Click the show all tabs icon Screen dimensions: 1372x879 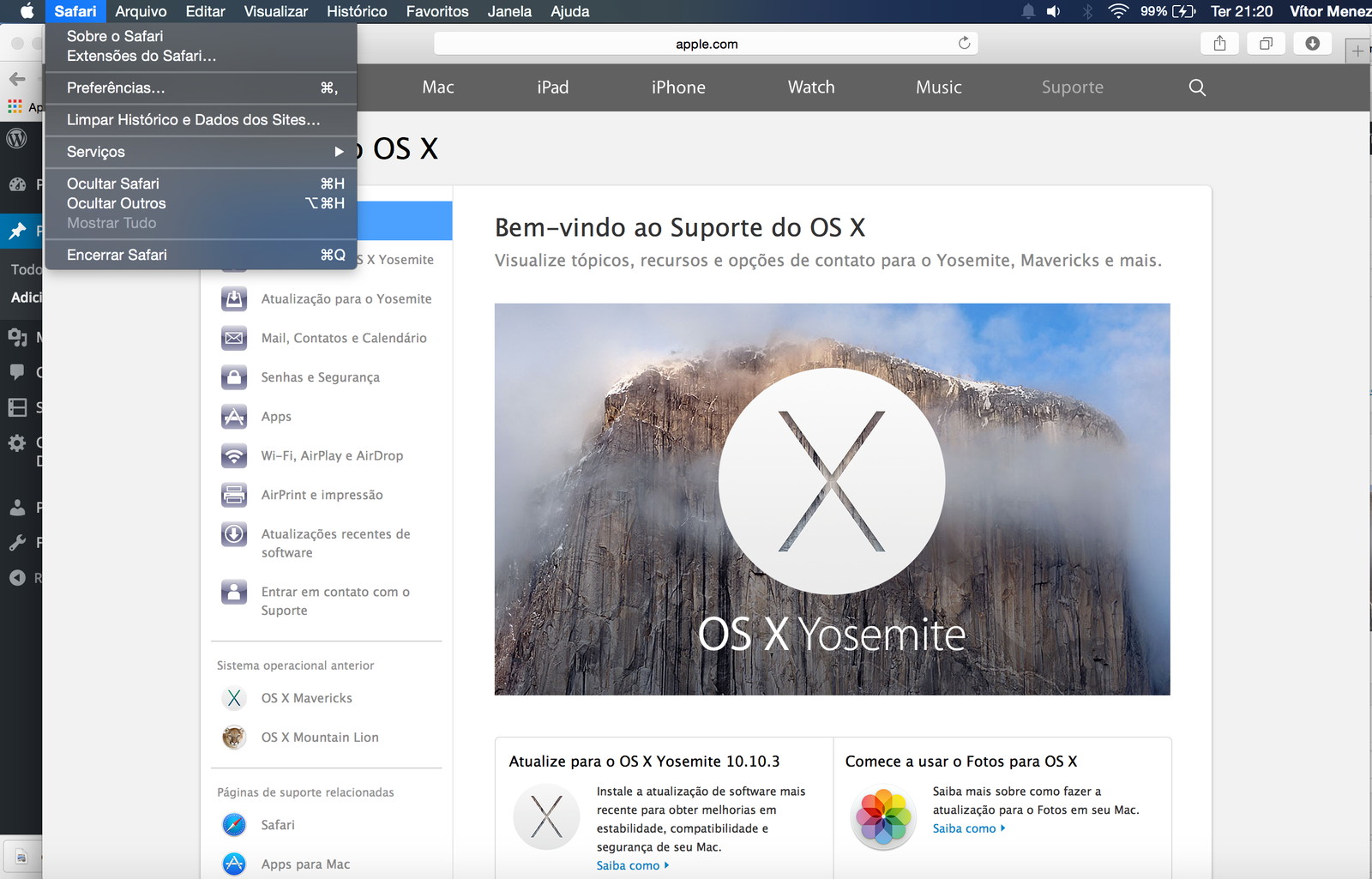click(1266, 44)
